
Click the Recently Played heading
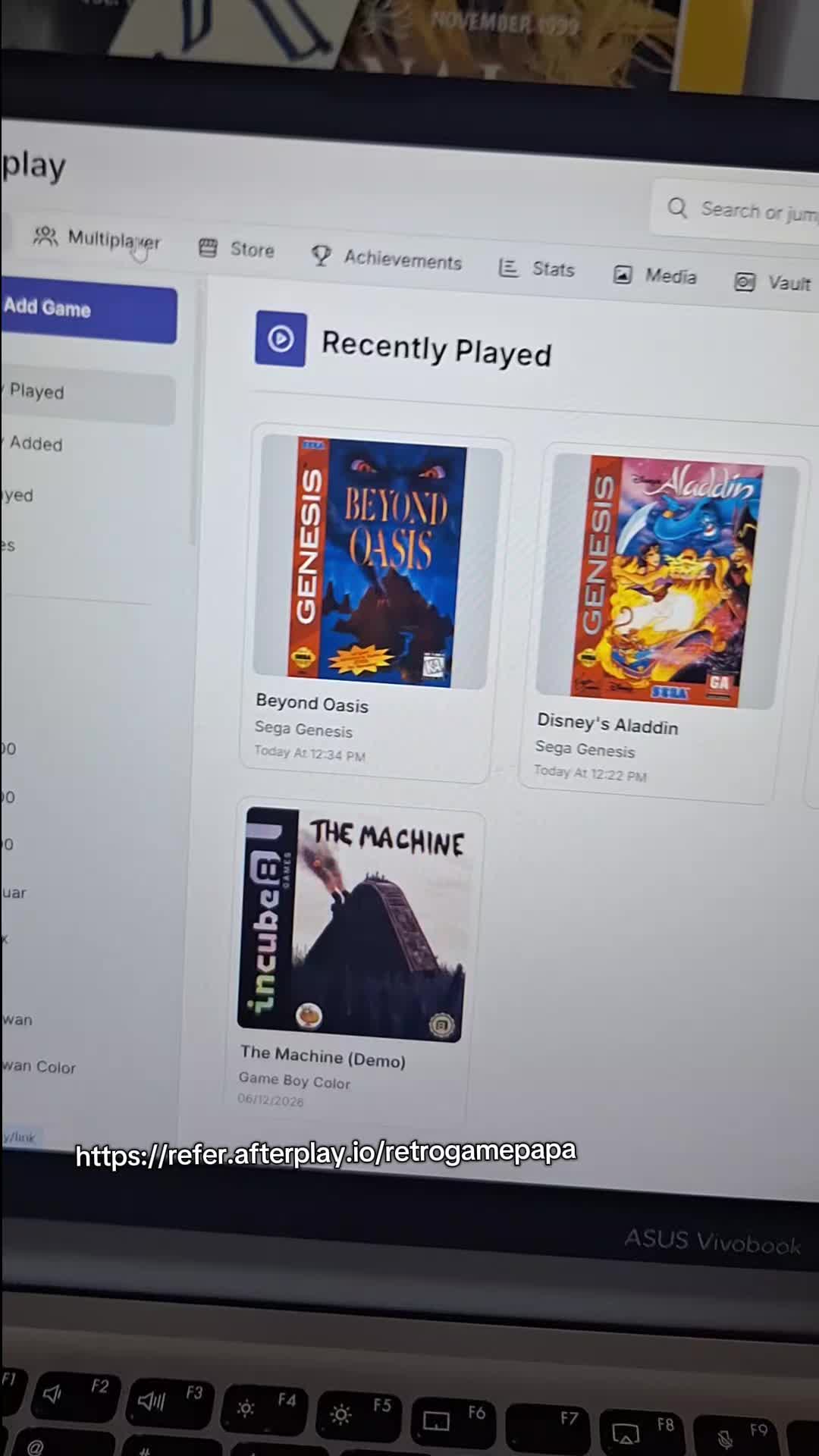(x=436, y=349)
